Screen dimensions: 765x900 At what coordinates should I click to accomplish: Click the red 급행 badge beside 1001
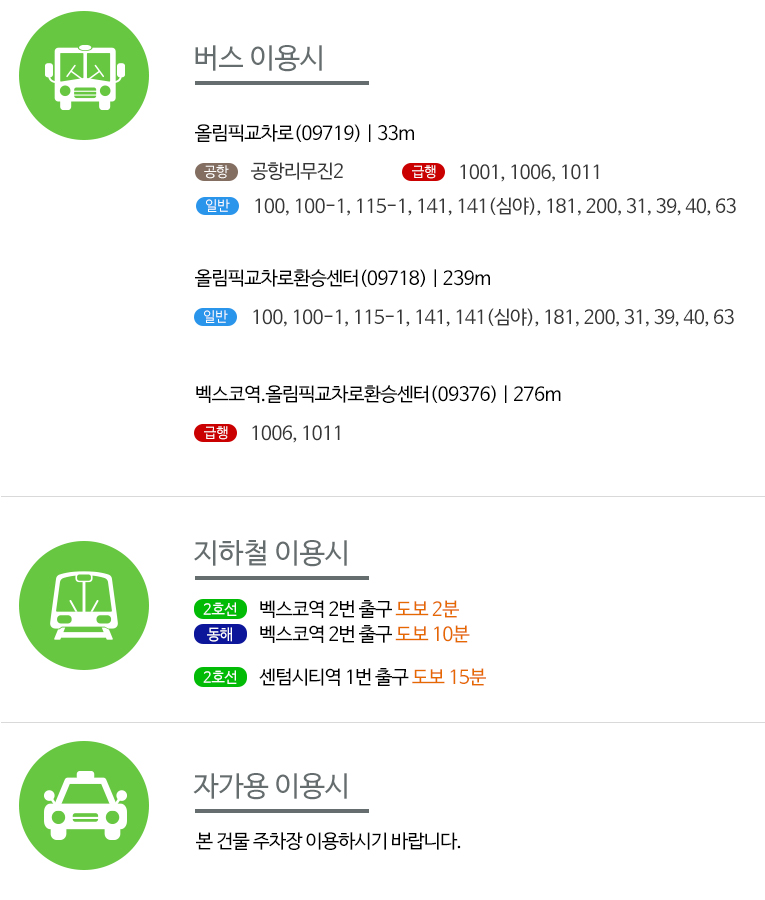click(424, 172)
